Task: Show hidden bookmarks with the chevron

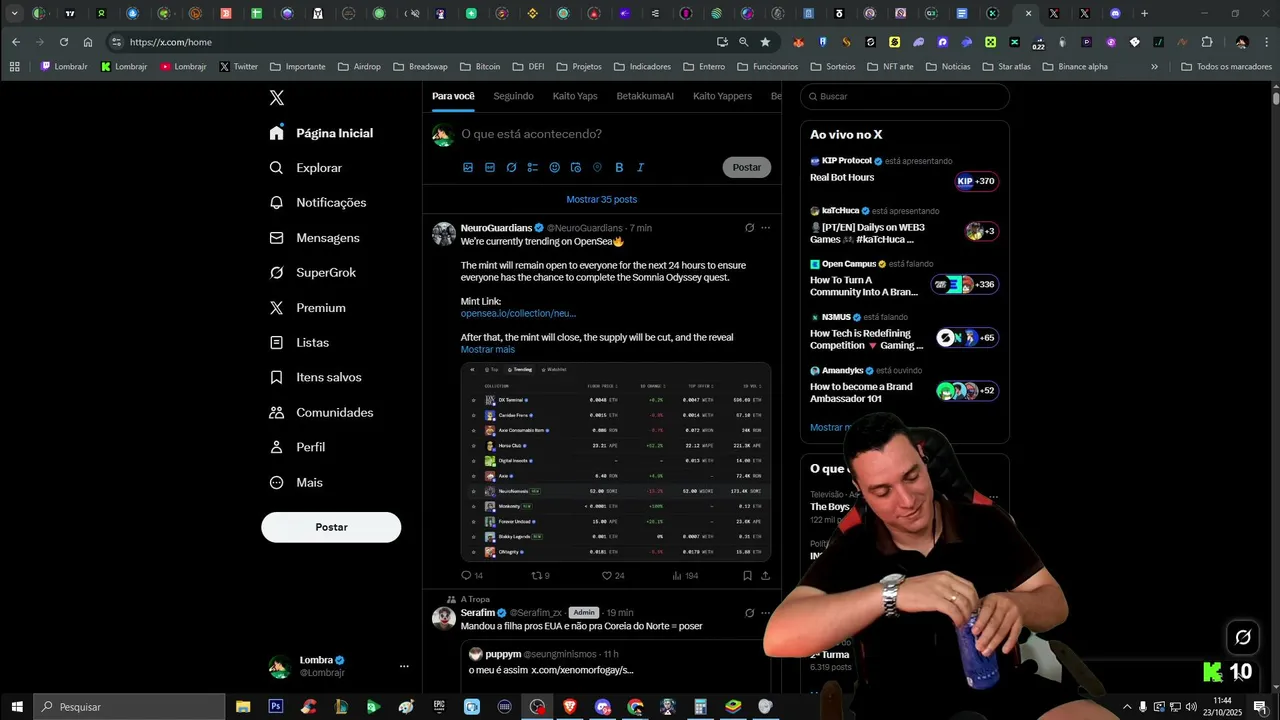Action: [1154, 67]
